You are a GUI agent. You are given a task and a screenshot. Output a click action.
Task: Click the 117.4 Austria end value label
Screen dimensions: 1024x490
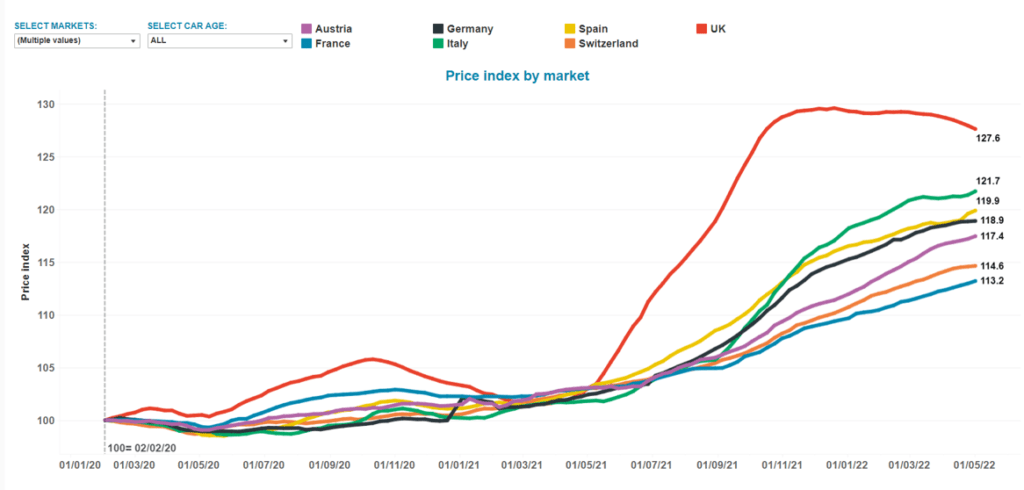pos(990,237)
